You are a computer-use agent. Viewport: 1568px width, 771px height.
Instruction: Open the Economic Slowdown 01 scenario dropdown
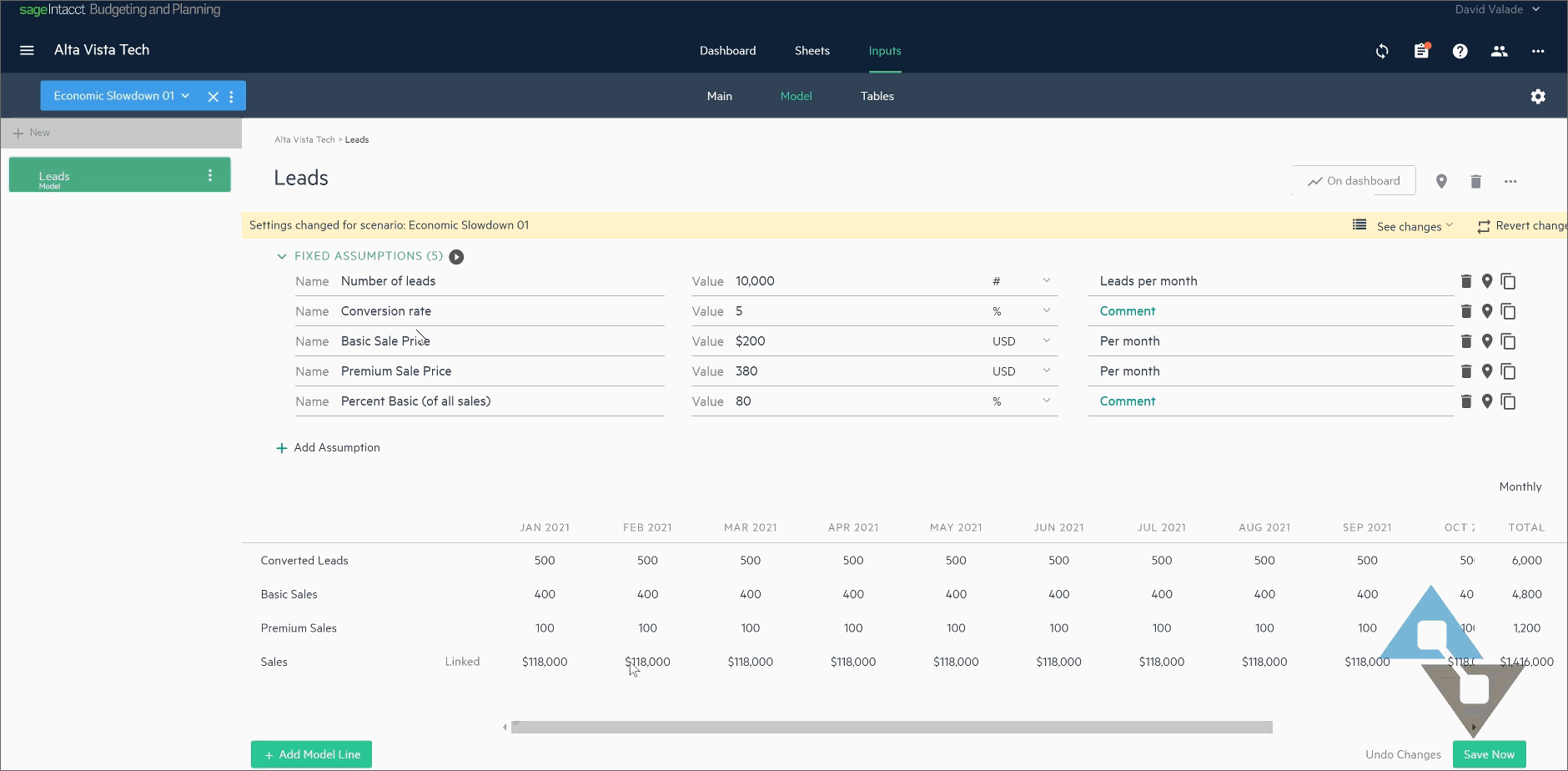tap(122, 96)
